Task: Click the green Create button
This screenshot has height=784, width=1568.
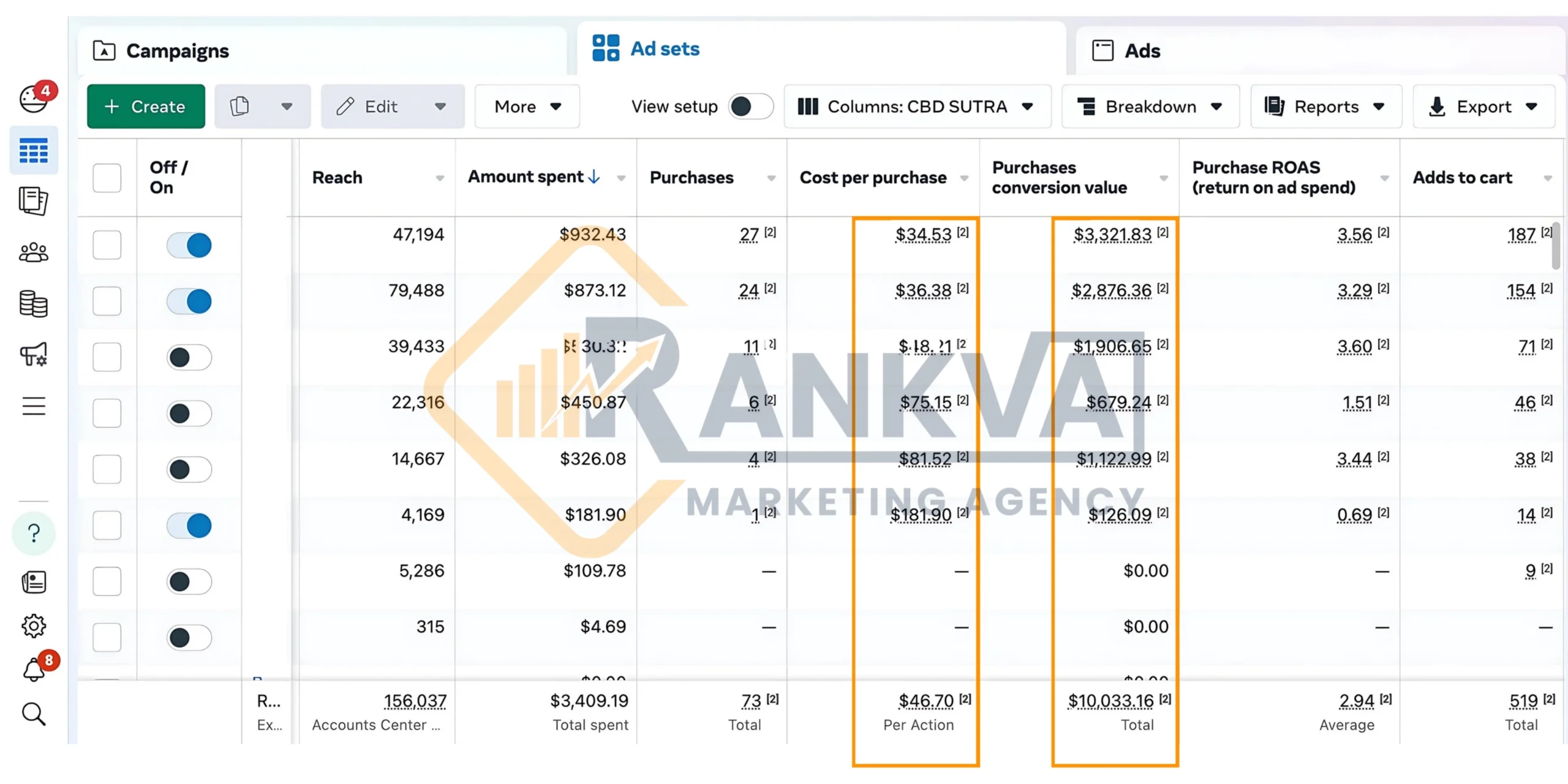Action: coord(145,106)
